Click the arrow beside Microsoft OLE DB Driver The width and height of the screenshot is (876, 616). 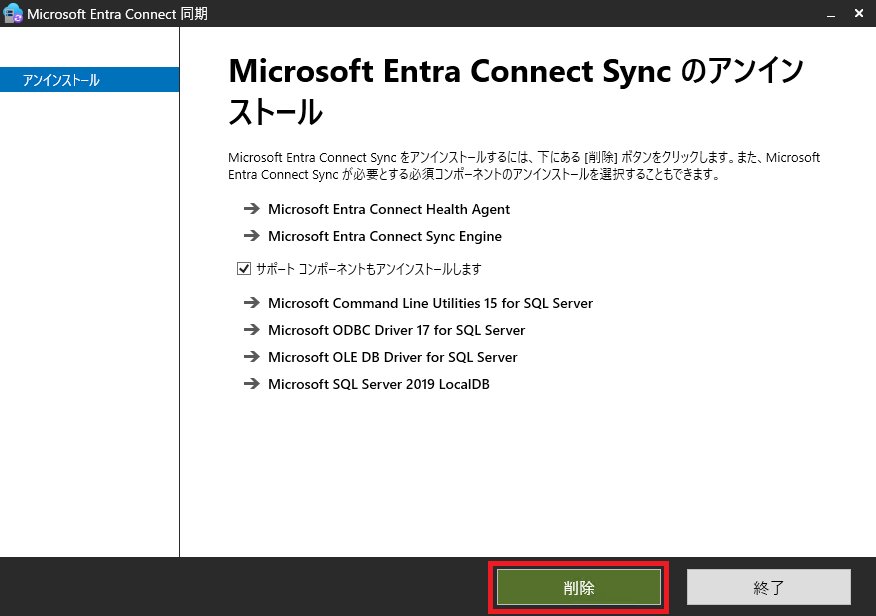[x=252, y=356]
